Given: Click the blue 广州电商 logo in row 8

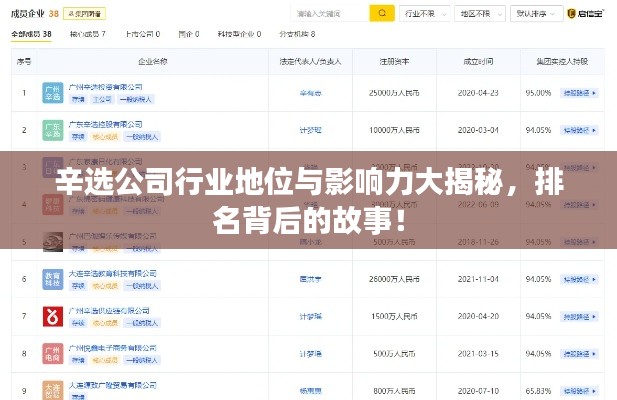Looking at the screenshot, I should [53, 353].
